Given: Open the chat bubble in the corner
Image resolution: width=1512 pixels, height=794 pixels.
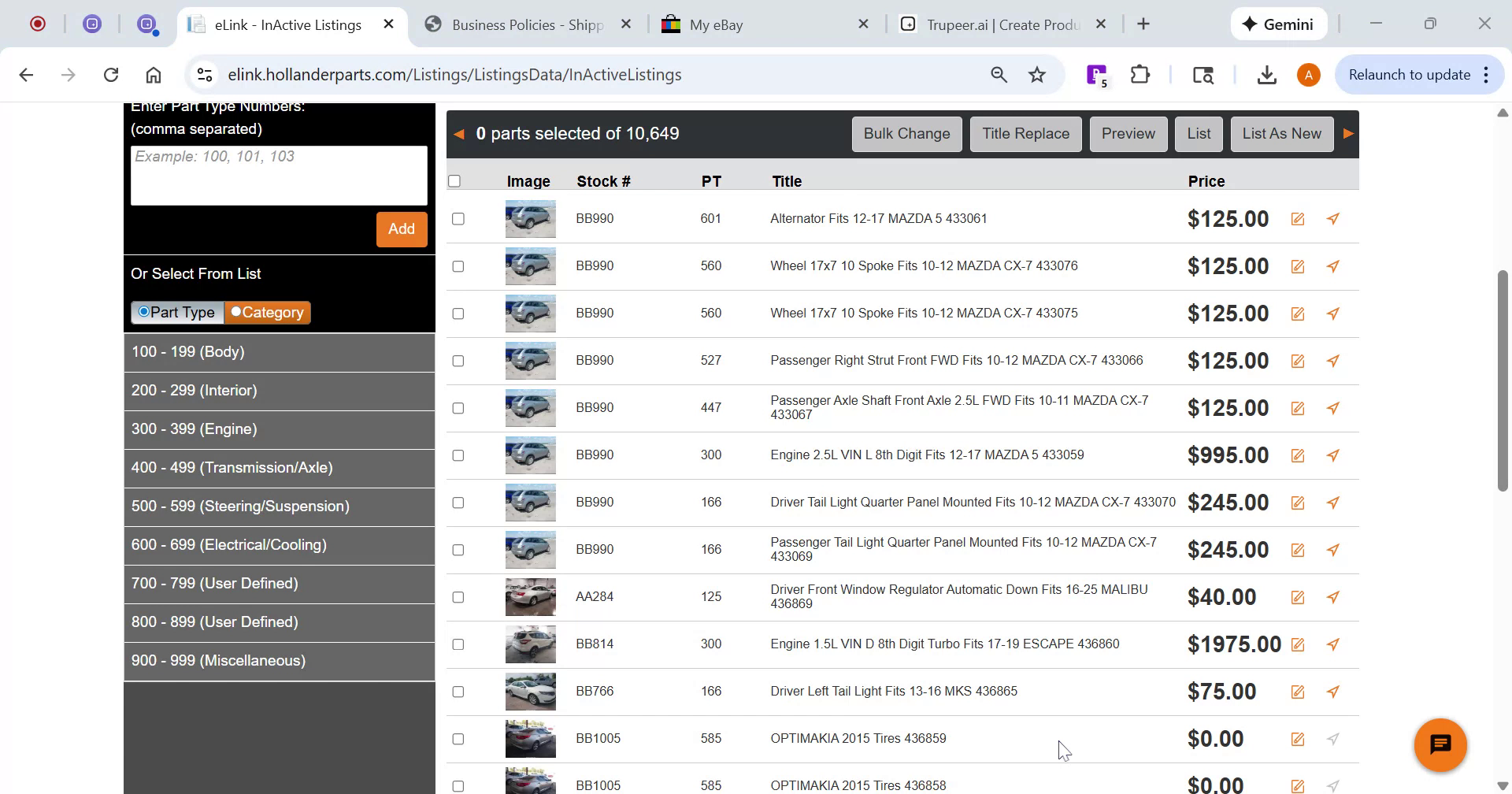Looking at the screenshot, I should (x=1440, y=744).
